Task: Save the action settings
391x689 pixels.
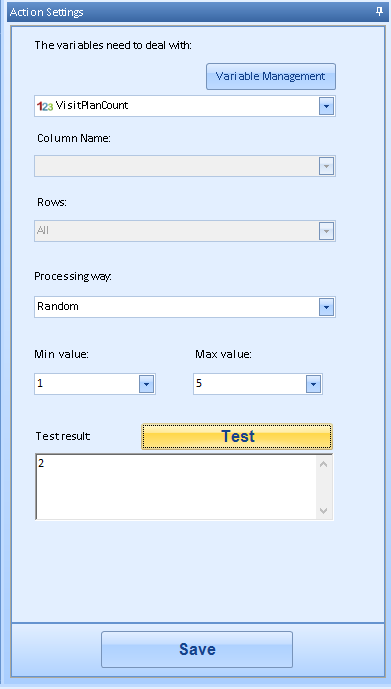Action: [197, 649]
